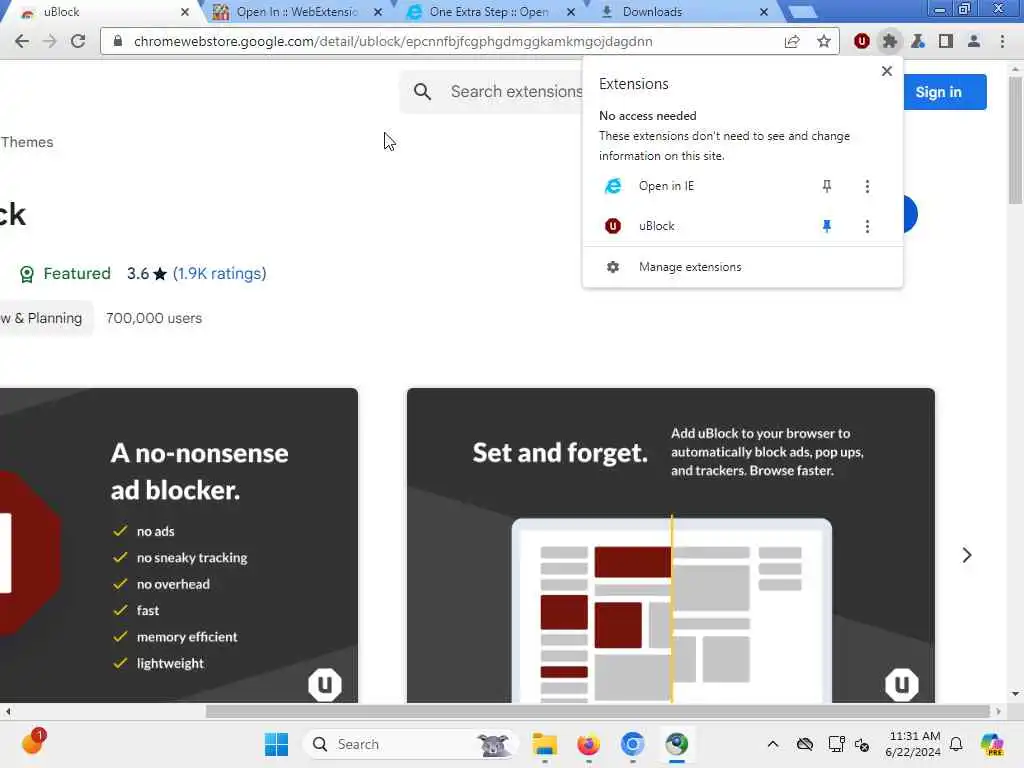The image size is (1024, 768).
Task: Open the Chrome profile avatar
Action: pos(974,41)
